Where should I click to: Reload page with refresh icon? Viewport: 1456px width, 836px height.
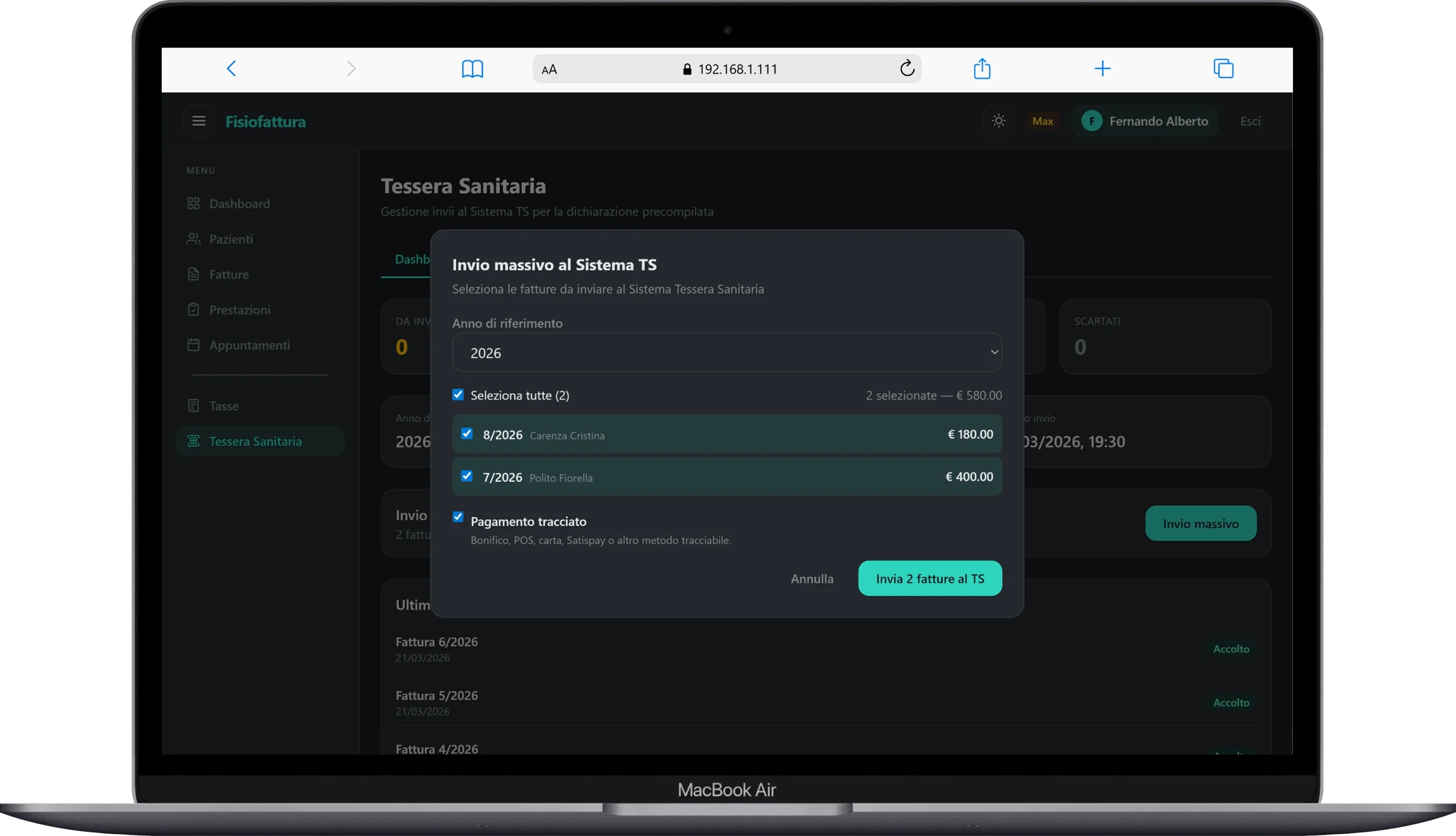(x=907, y=69)
